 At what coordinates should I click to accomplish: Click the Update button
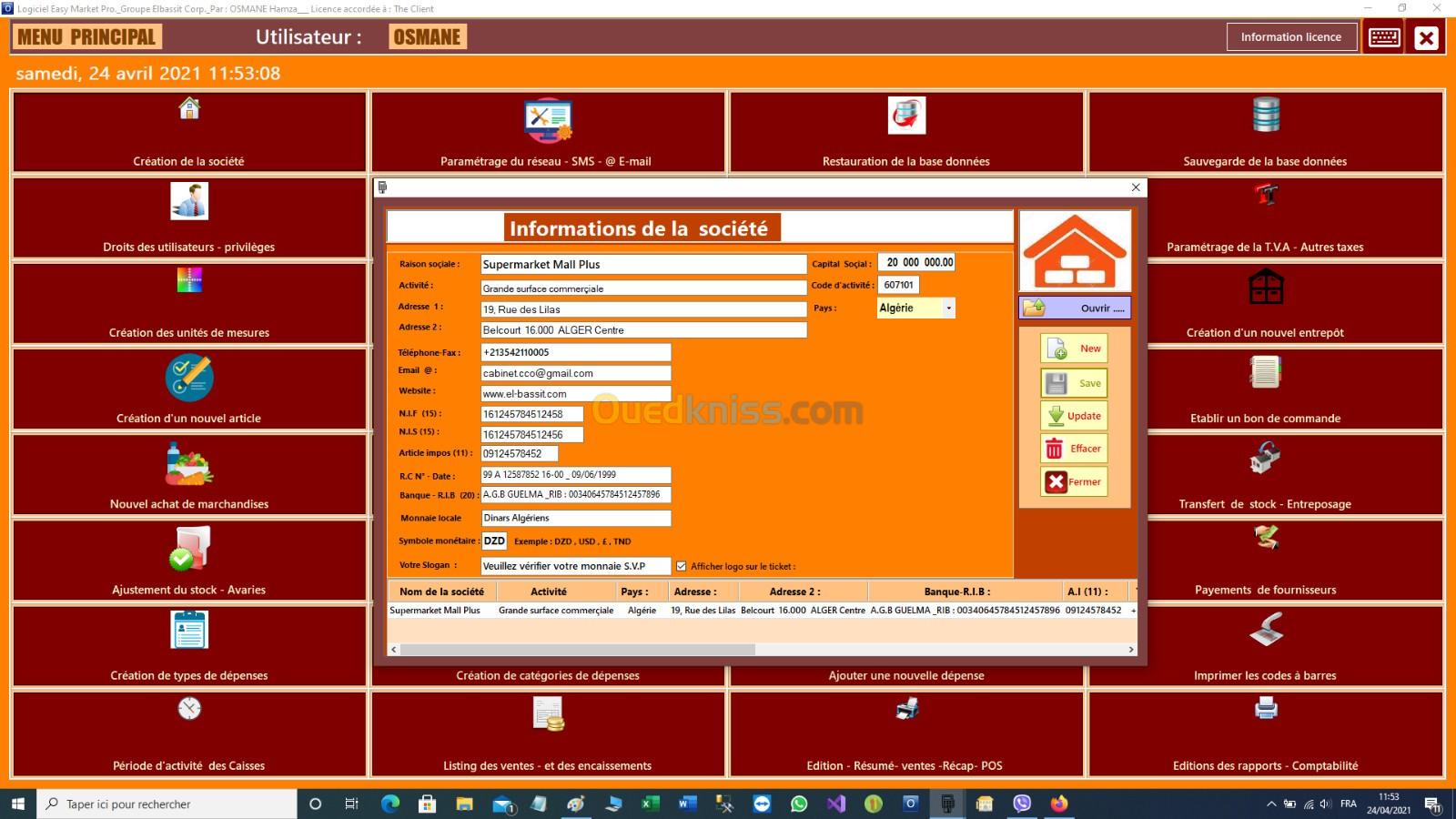[1074, 416]
